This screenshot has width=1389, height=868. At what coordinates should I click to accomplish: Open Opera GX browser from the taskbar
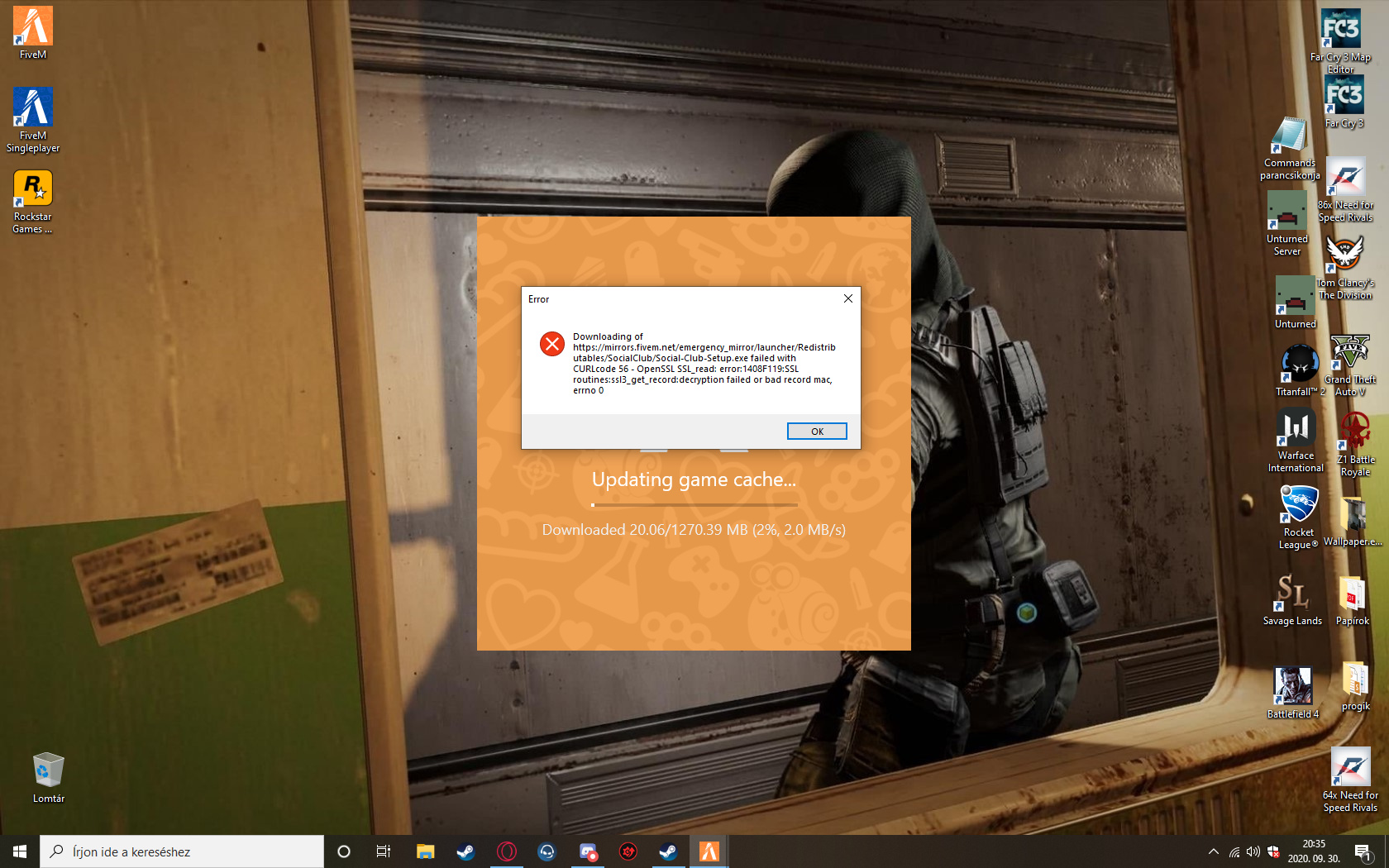pyautogui.click(x=507, y=851)
